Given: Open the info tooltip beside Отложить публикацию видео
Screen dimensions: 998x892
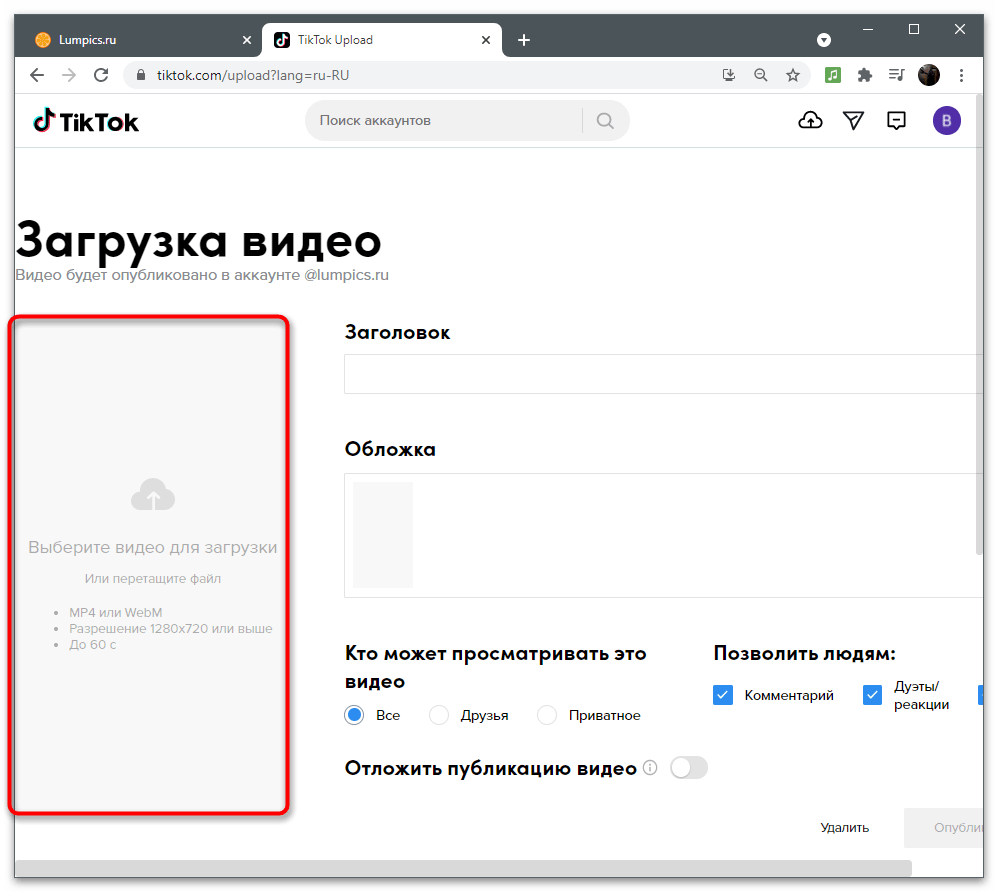Looking at the screenshot, I should click(x=651, y=768).
